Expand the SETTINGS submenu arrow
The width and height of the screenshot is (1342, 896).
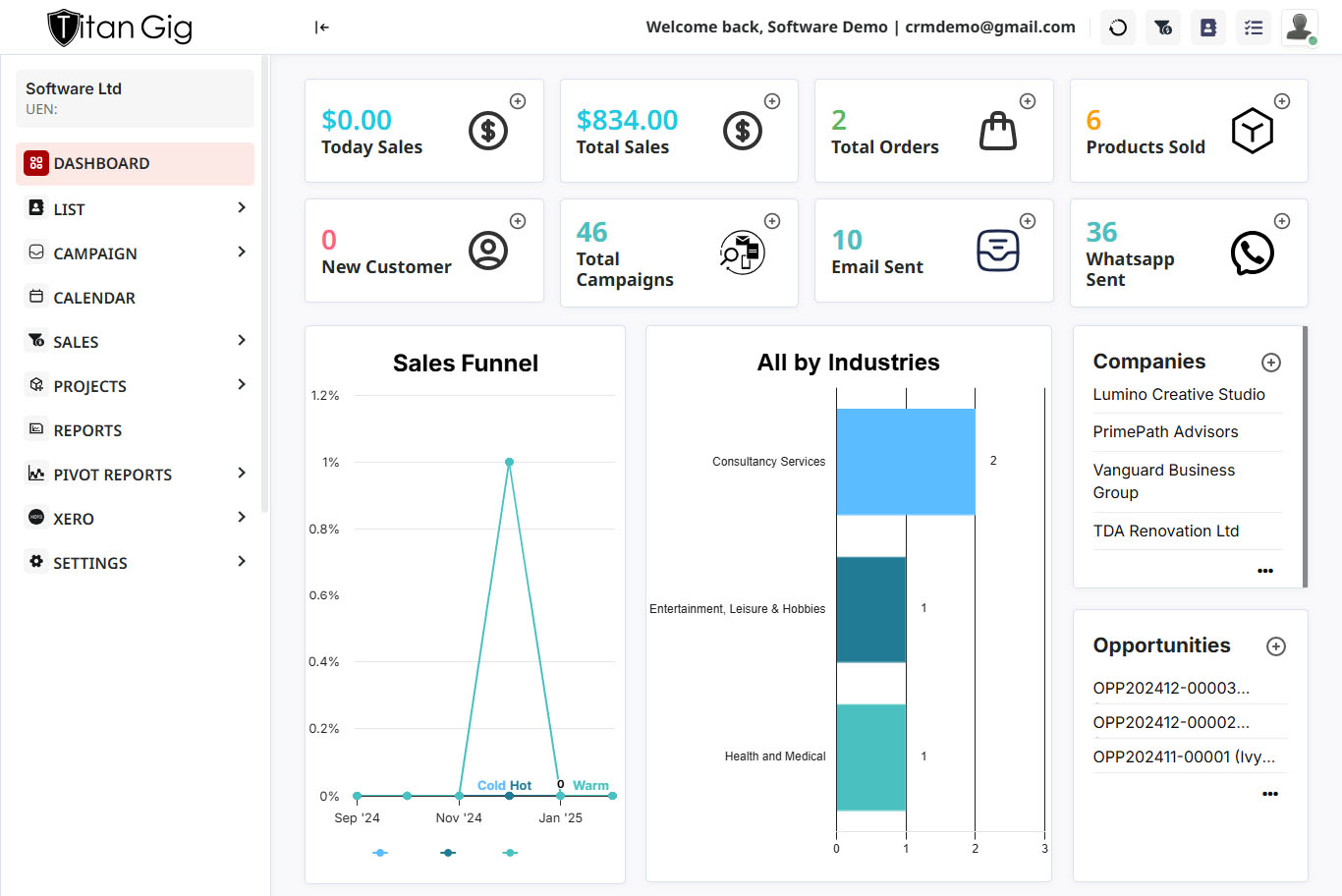pos(242,562)
